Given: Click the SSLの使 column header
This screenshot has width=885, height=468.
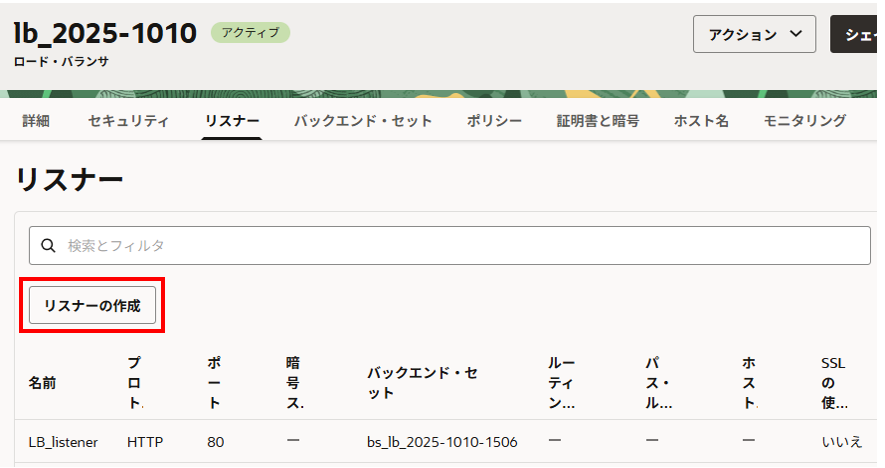Looking at the screenshot, I should [834, 383].
